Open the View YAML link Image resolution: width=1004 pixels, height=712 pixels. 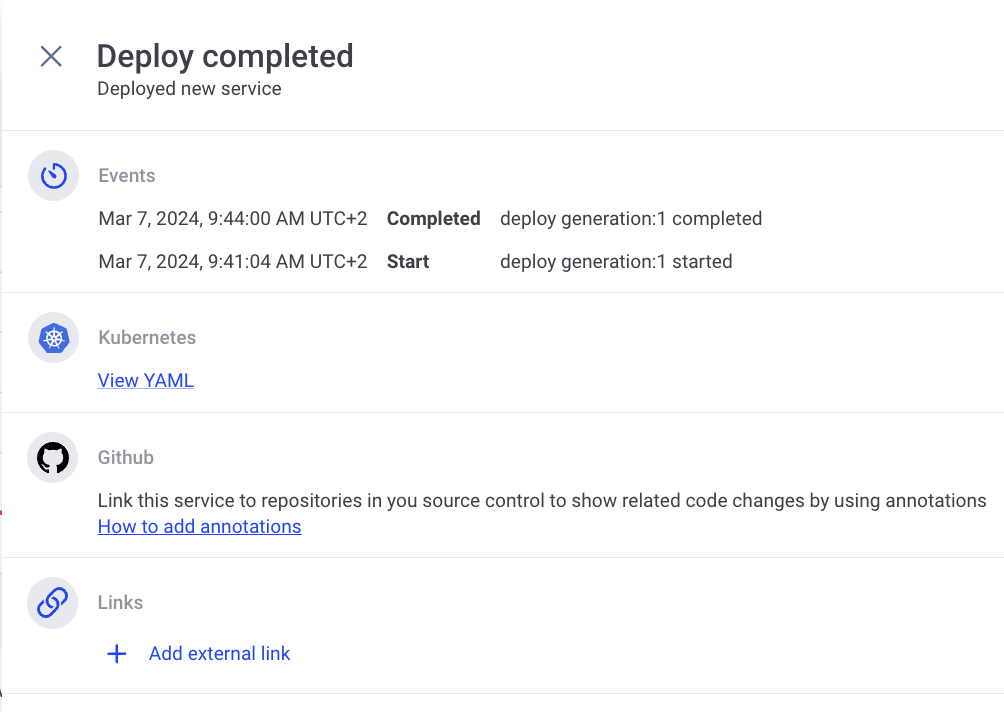146,381
